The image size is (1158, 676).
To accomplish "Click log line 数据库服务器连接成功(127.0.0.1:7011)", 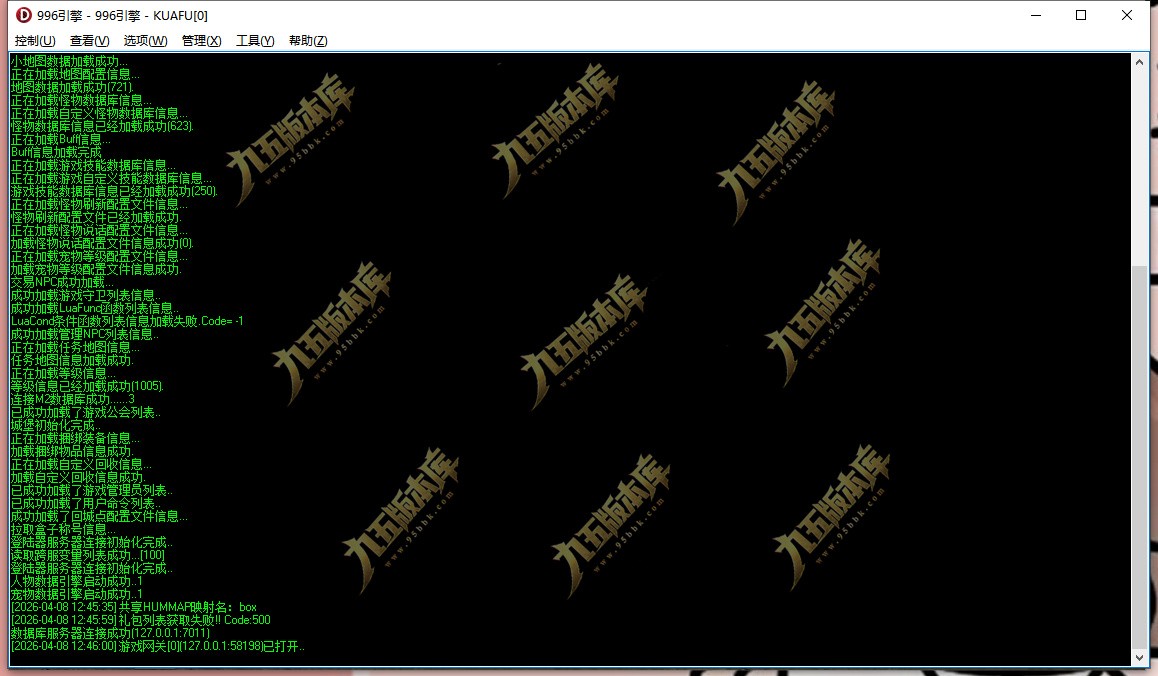I will [110, 633].
